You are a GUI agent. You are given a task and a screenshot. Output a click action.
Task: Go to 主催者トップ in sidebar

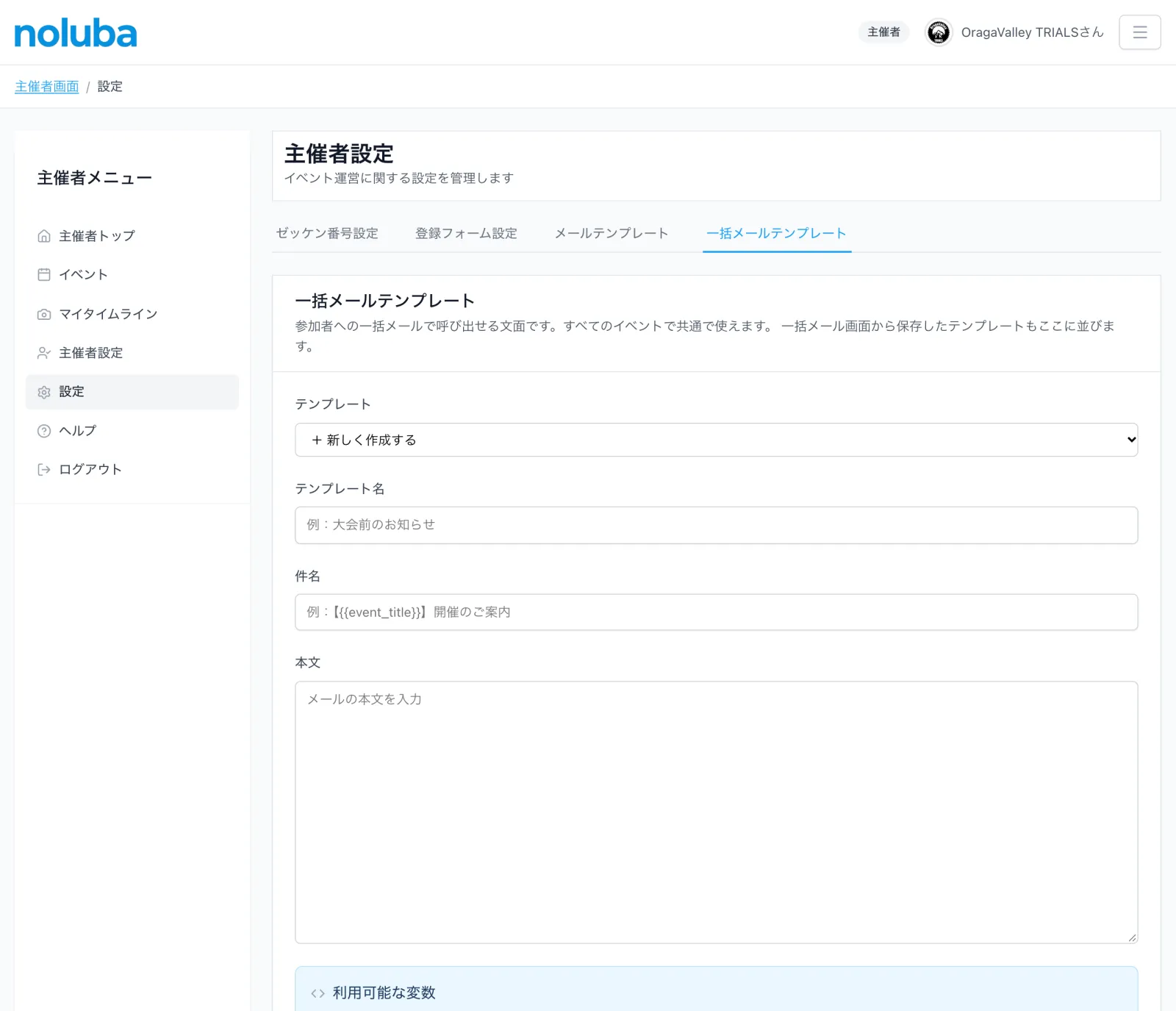(132, 236)
